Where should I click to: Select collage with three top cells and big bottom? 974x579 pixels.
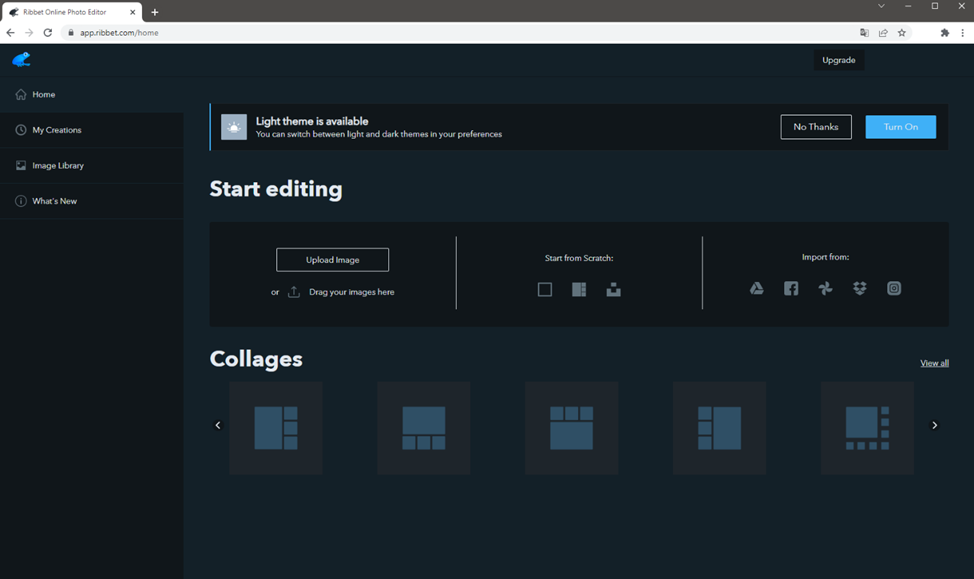pos(571,428)
